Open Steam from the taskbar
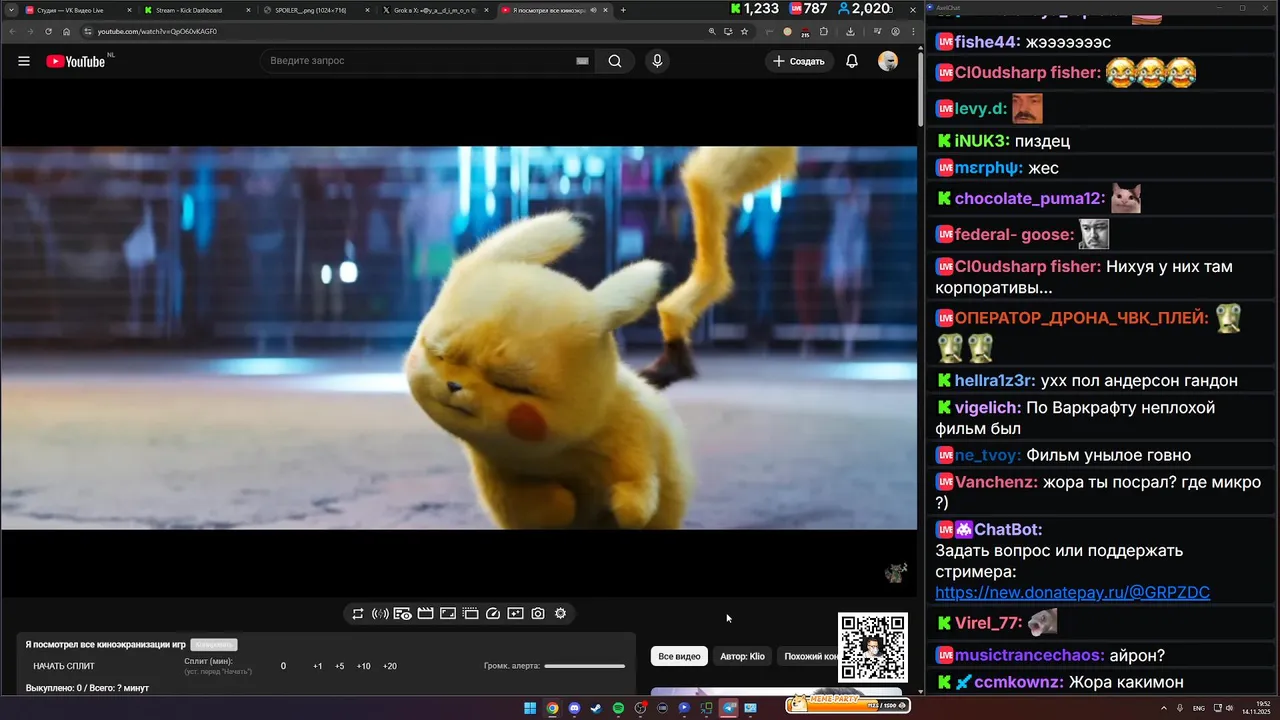 pos(596,708)
